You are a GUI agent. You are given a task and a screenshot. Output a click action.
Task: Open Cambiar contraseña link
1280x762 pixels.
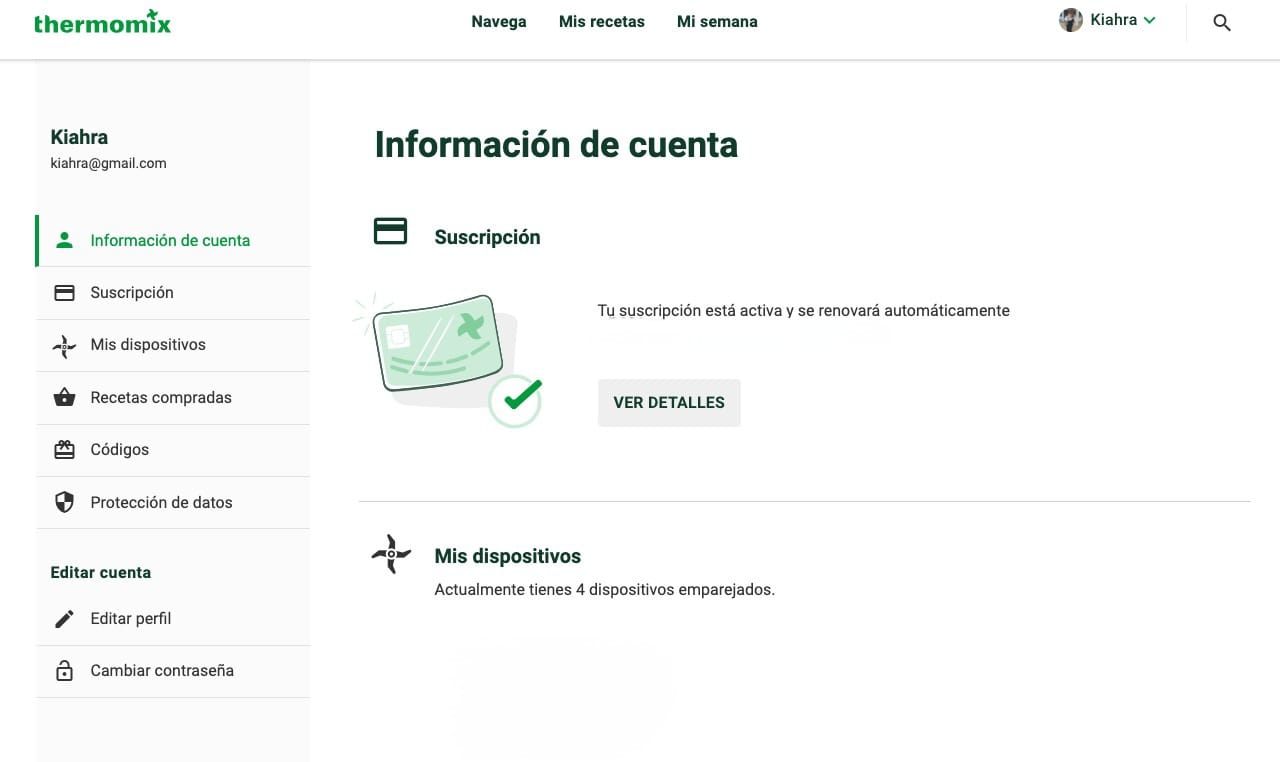[x=162, y=671]
